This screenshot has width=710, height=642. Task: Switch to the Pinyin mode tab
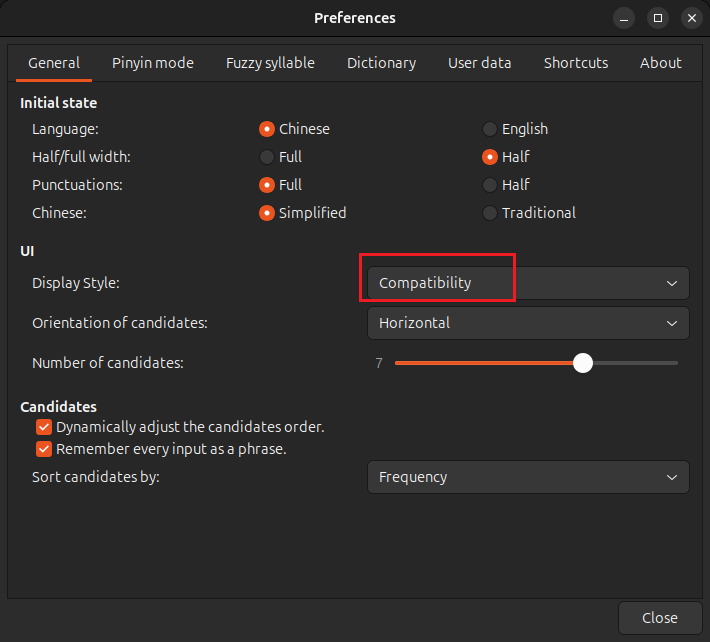pos(153,63)
